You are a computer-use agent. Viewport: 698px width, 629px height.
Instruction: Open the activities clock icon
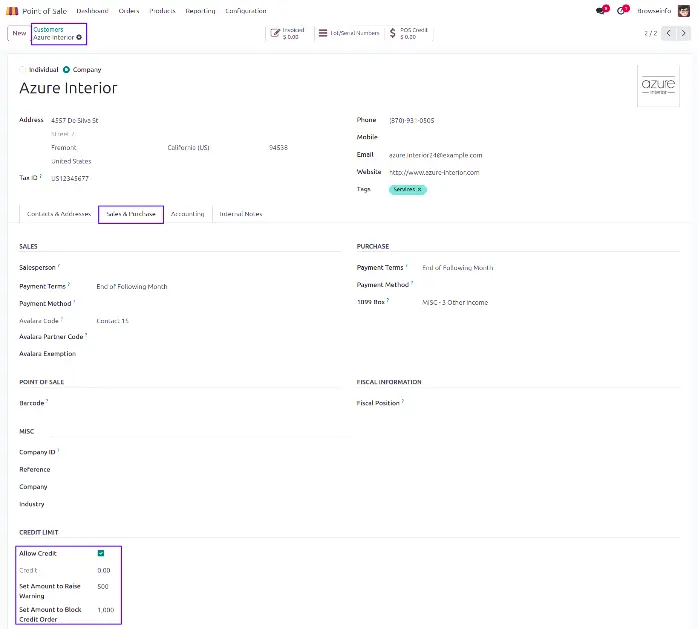coord(623,11)
